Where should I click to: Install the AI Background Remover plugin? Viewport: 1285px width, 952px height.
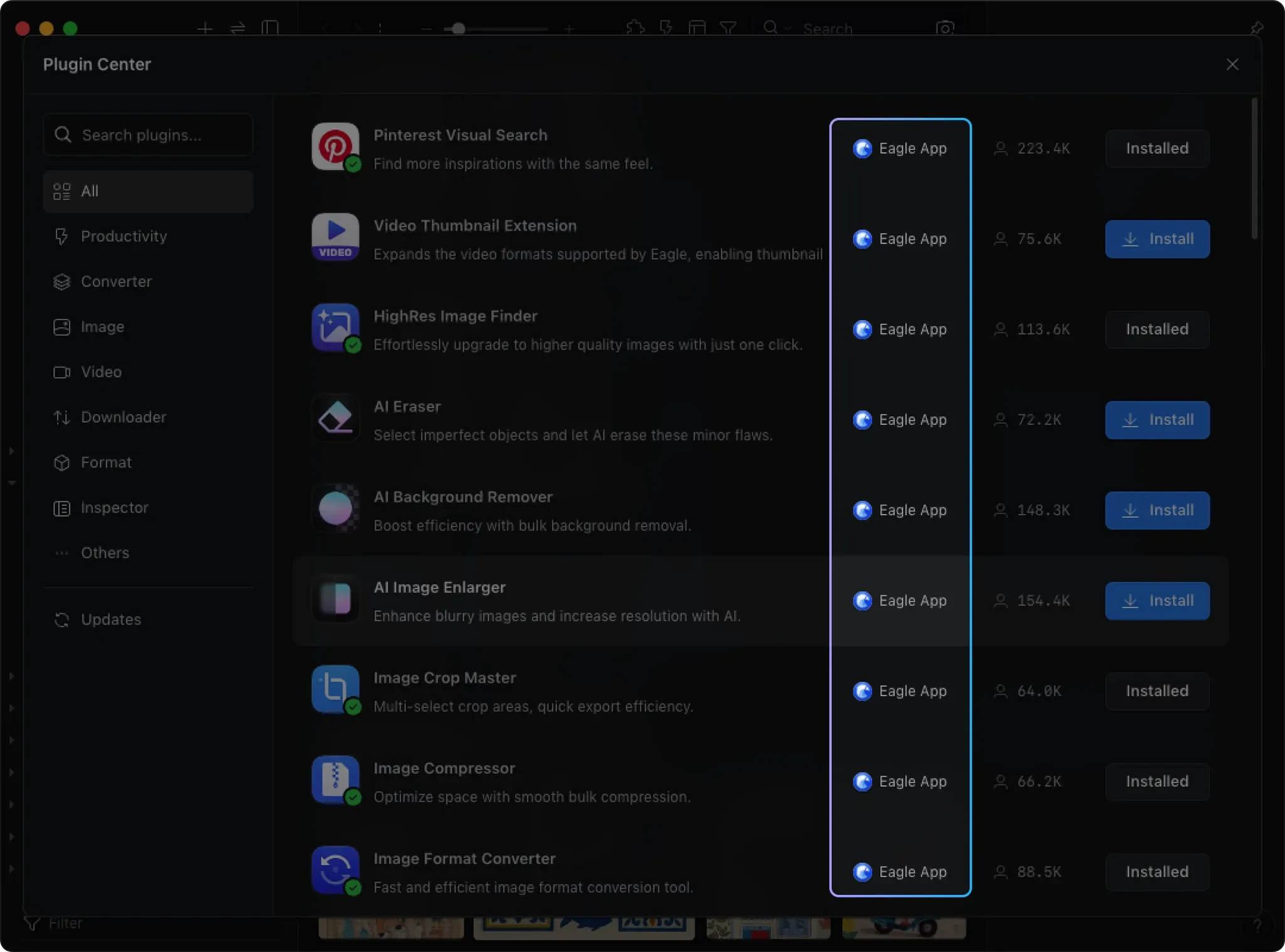[x=1157, y=510]
